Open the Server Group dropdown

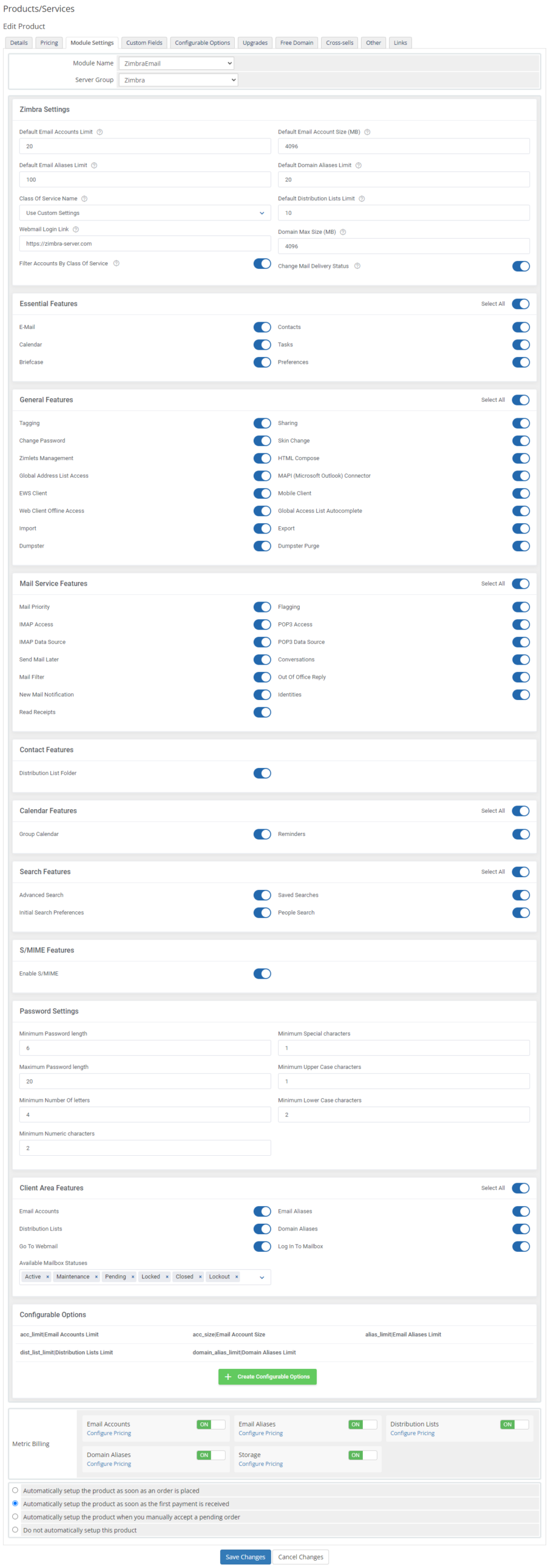click(178, 80)
